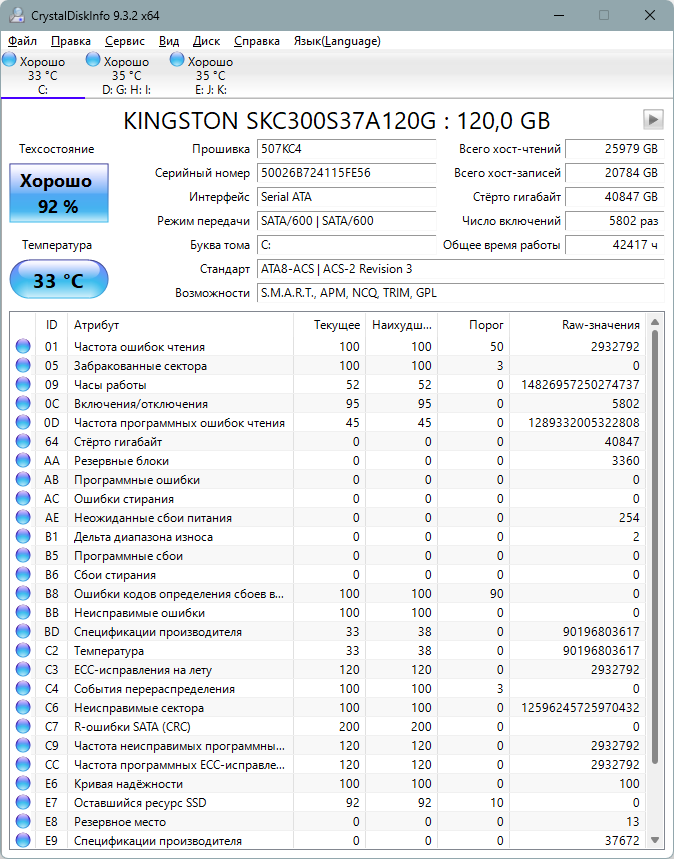Open the Сервис menu
This screenshot has width=674, height=859.
[124, 41]
